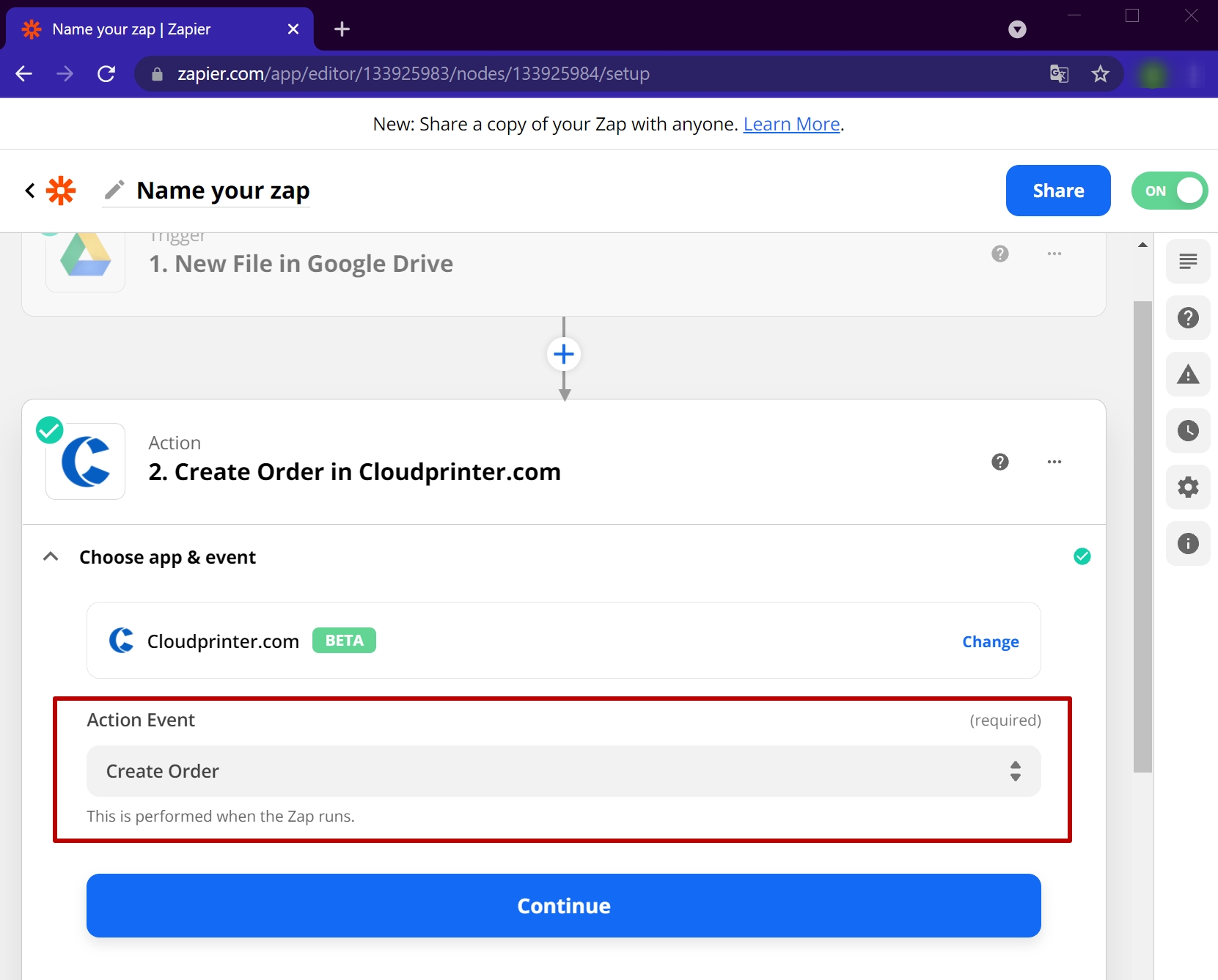This screenshot has width=1218, height=980.
Task: Edit the Name your zap title
Action: pyautogui.click(x=223, y=191)
